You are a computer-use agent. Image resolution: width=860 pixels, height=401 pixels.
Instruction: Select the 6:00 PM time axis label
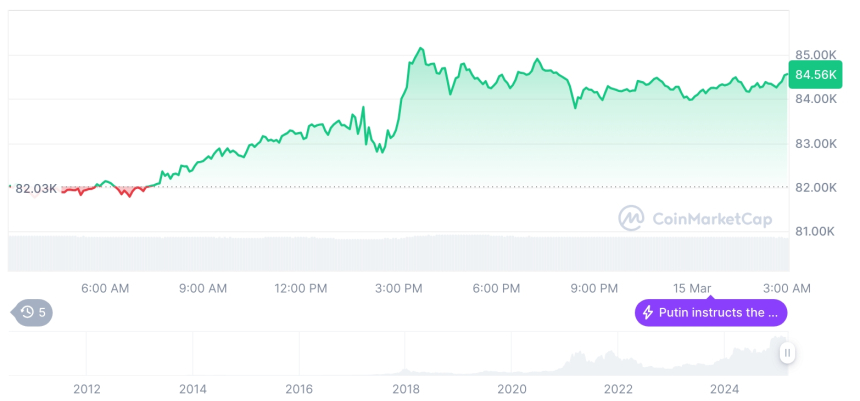click(496, 288)
